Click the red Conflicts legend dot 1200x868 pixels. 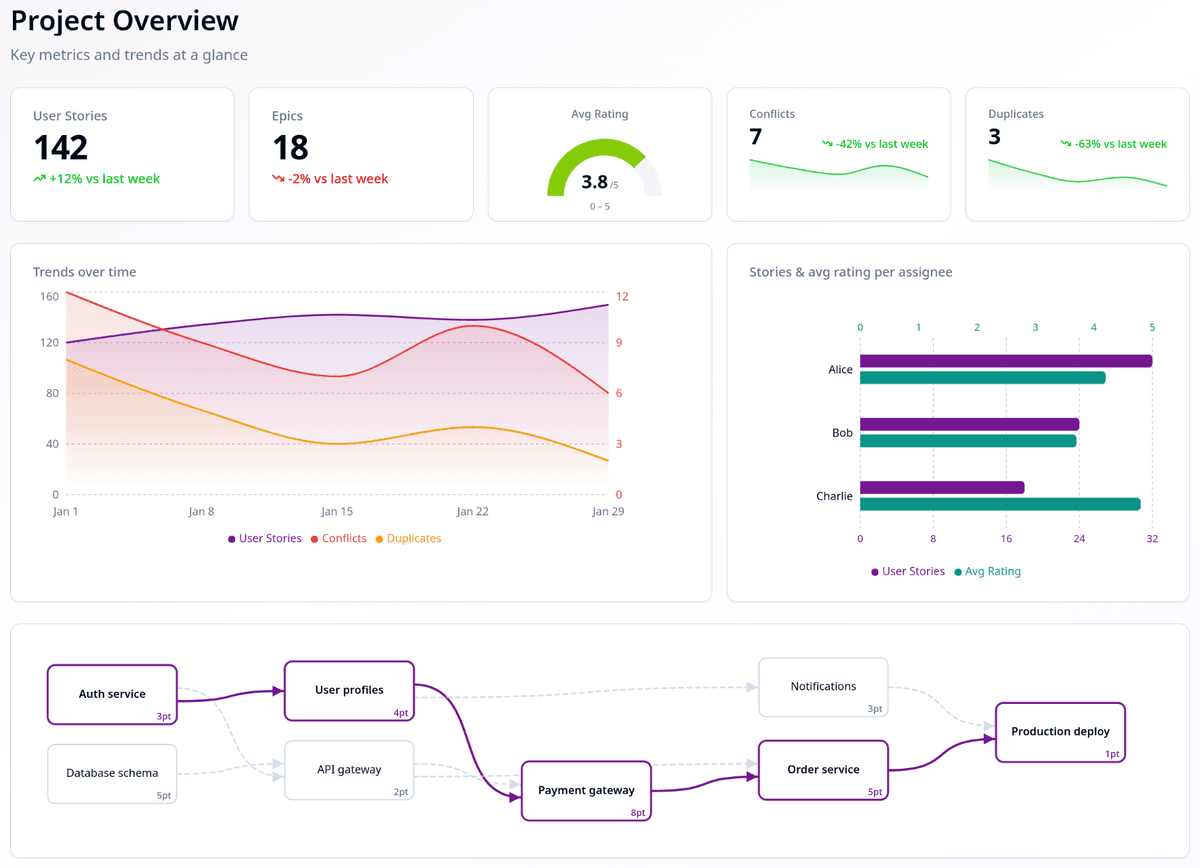315,539
